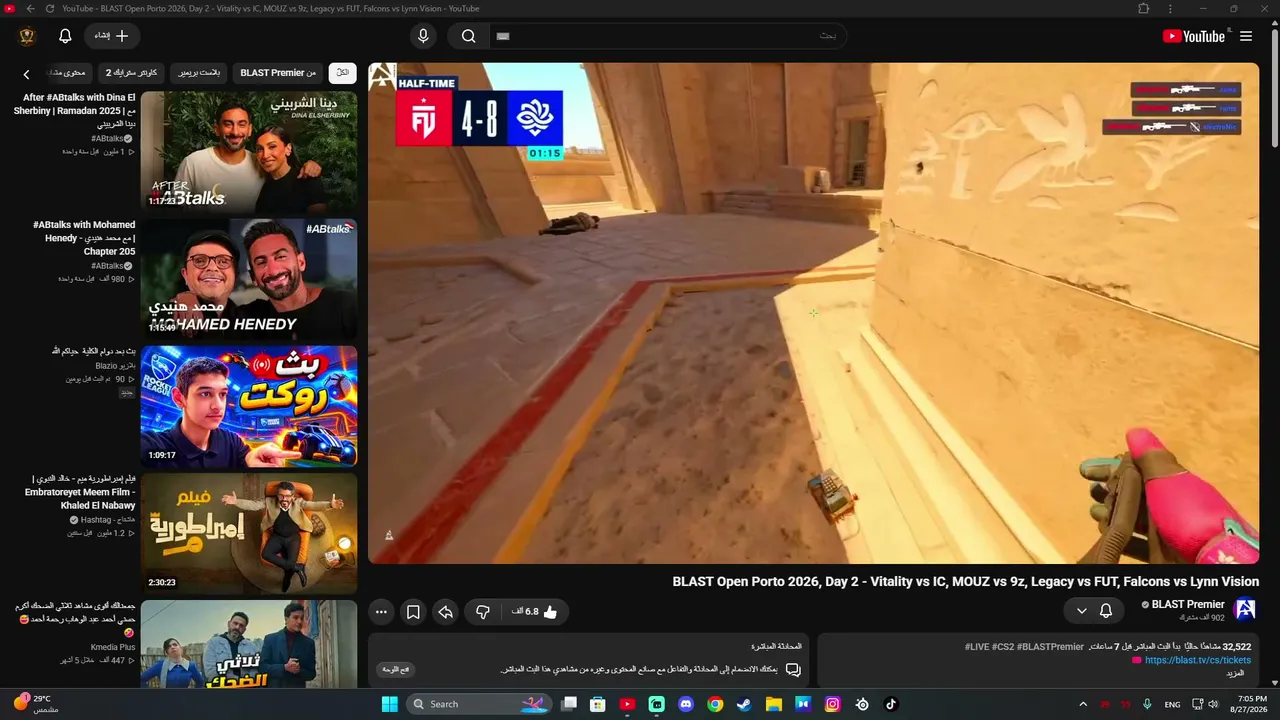Go back with the browser arrow
1280x720 pixels.
30,9
